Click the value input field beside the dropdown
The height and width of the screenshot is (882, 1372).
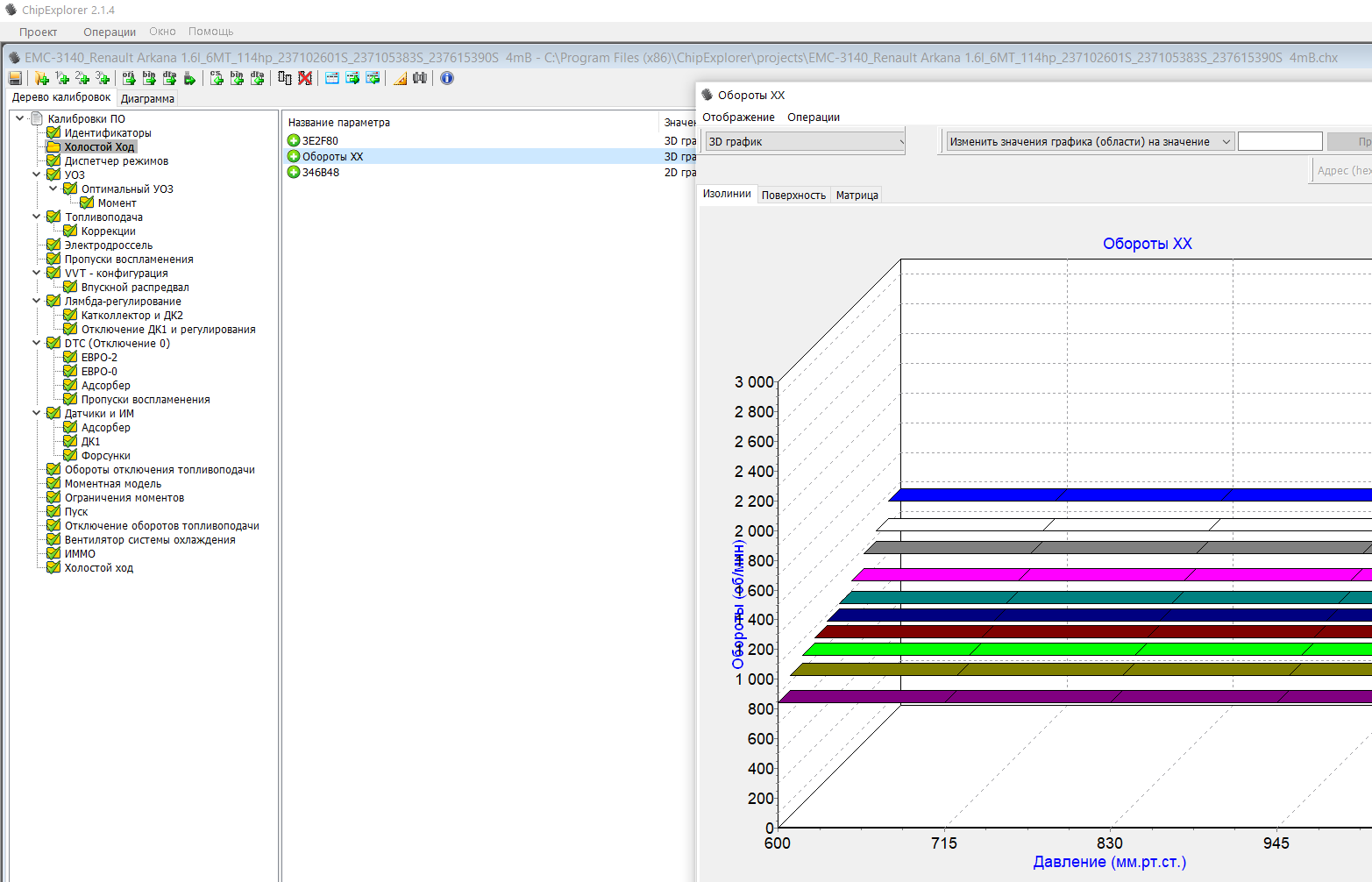(1279, 142)
